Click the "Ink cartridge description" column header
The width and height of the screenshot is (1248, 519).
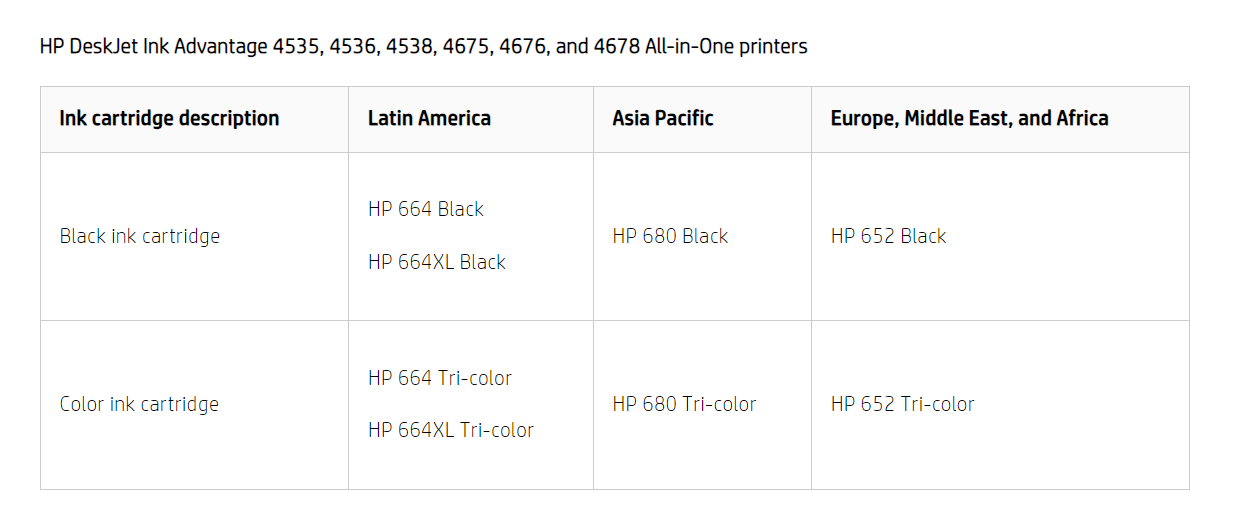coord(169,118)
